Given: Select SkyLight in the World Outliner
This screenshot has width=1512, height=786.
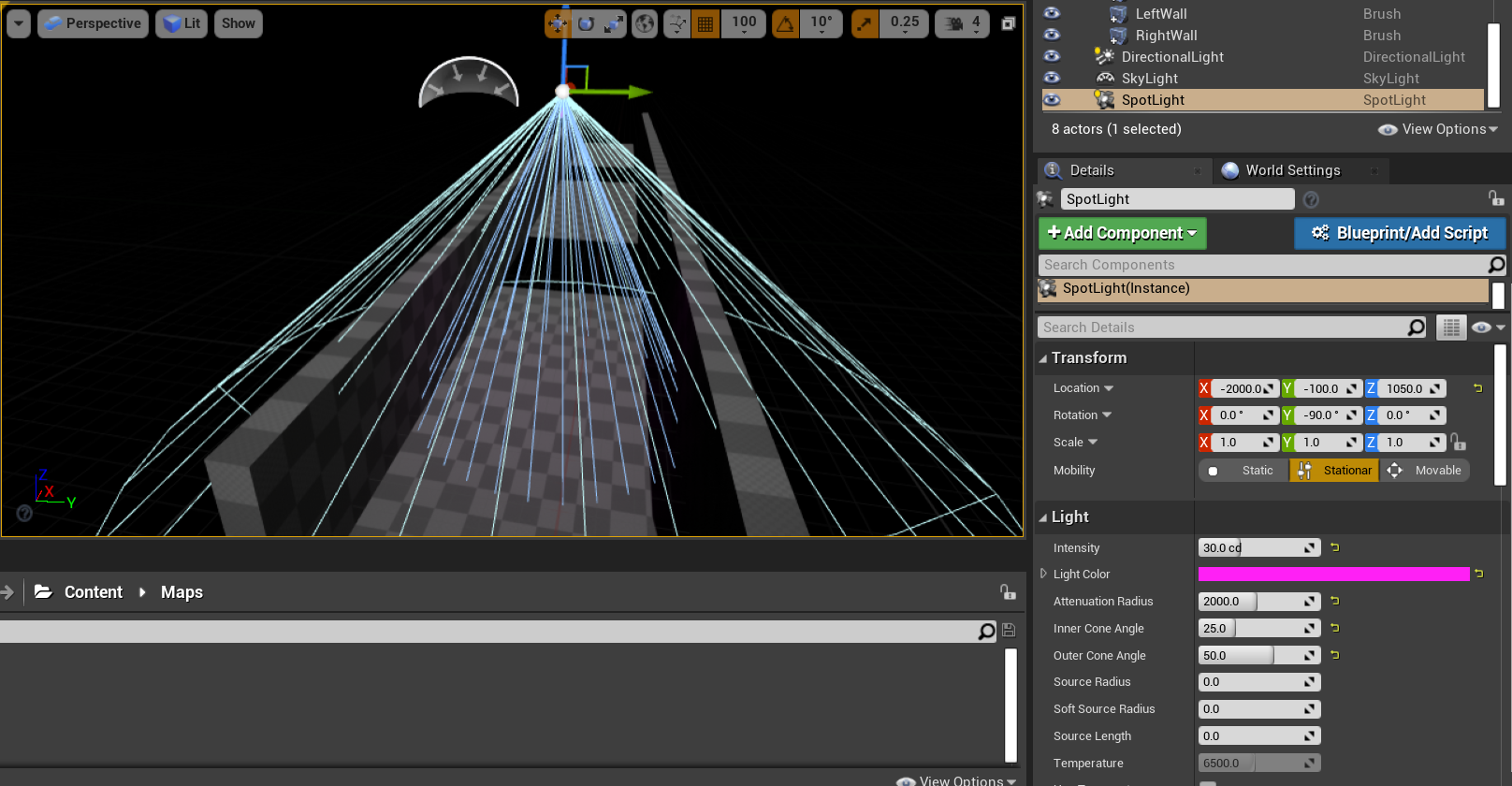Looking at the screenshot, I should tap(1150, 79).
